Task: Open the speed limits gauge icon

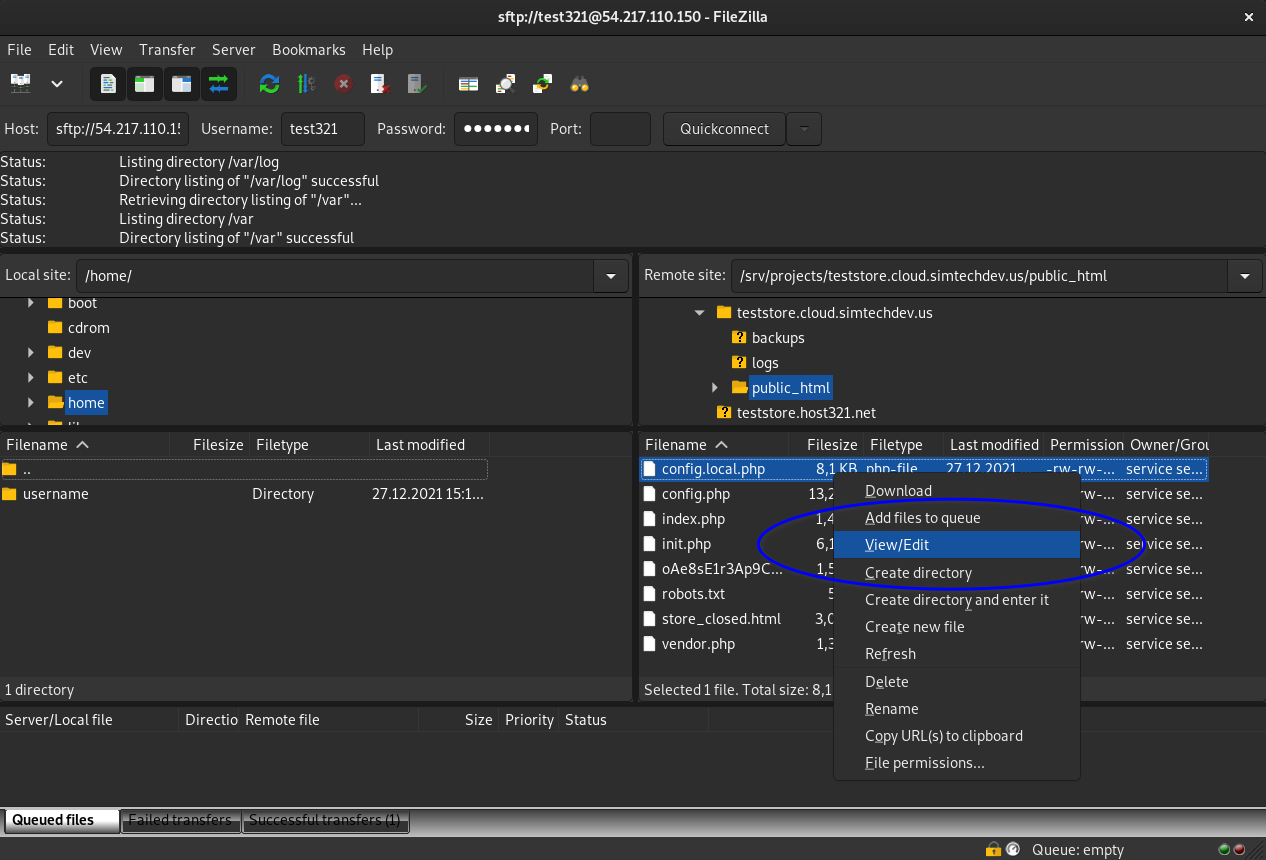Action: click(1012, 850)
